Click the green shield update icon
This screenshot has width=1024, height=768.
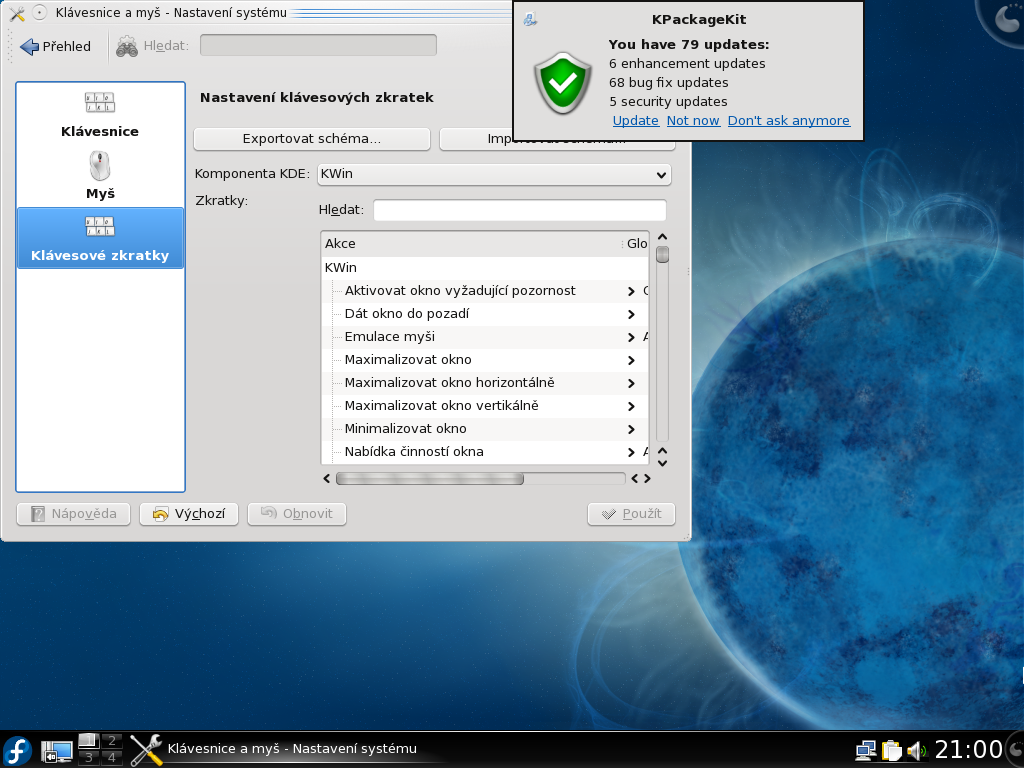tap(562, 83)
